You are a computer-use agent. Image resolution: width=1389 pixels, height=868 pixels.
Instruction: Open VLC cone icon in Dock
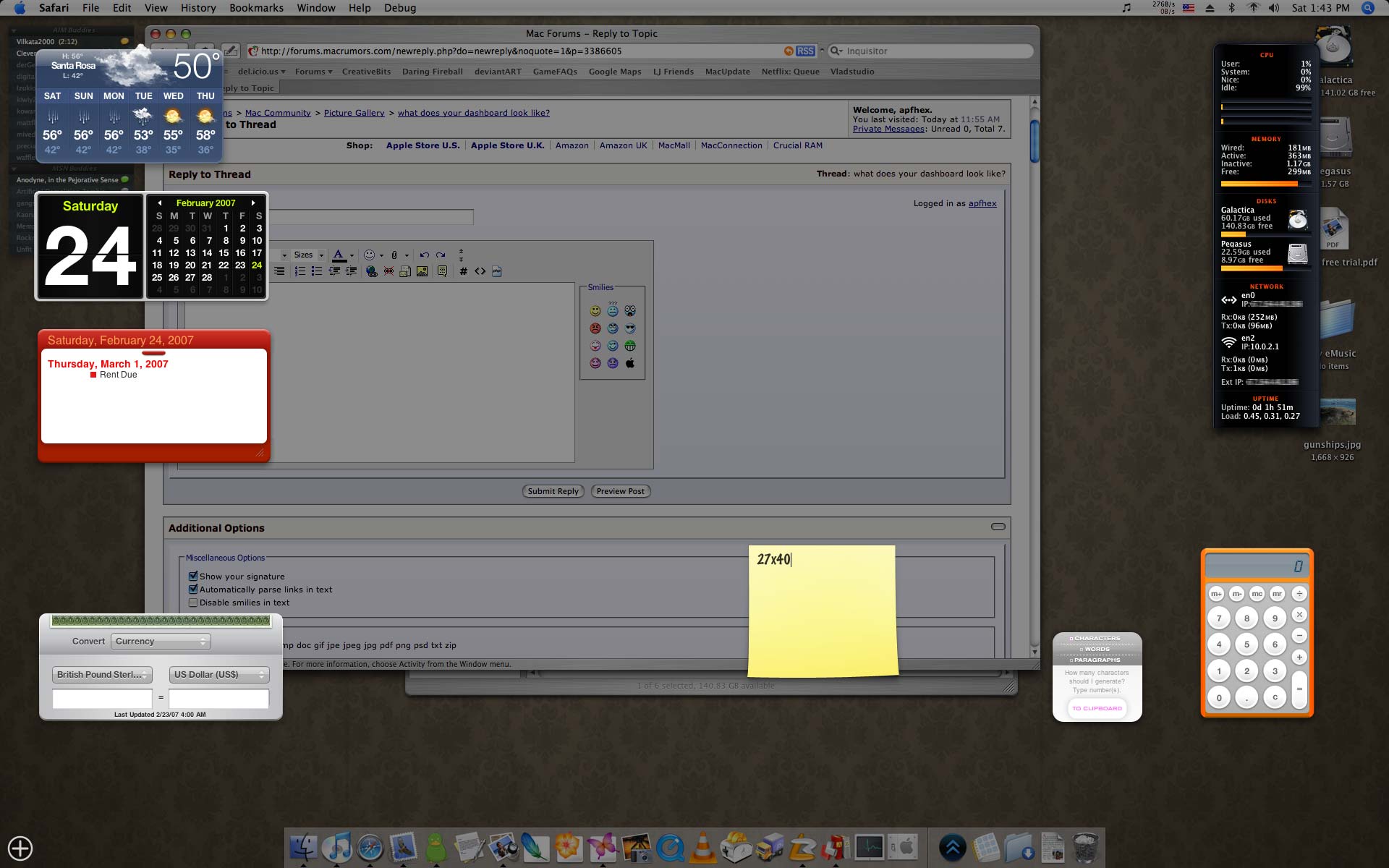click(702, 847)
